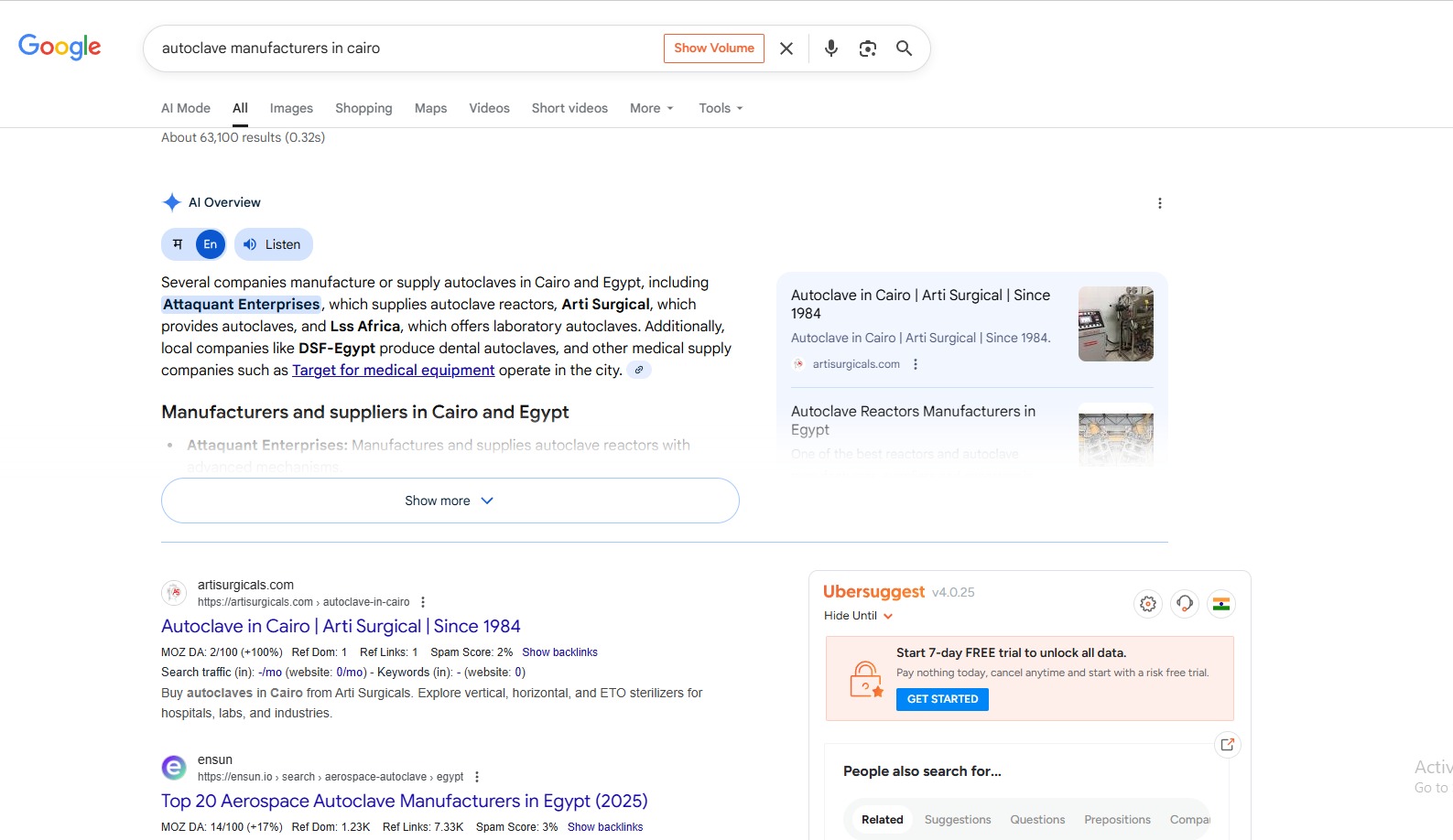Open Top 20 Aerospace Autoclave Manufacturers result
Viewport: 1453px width, 840px height.
tap(405, 801)
